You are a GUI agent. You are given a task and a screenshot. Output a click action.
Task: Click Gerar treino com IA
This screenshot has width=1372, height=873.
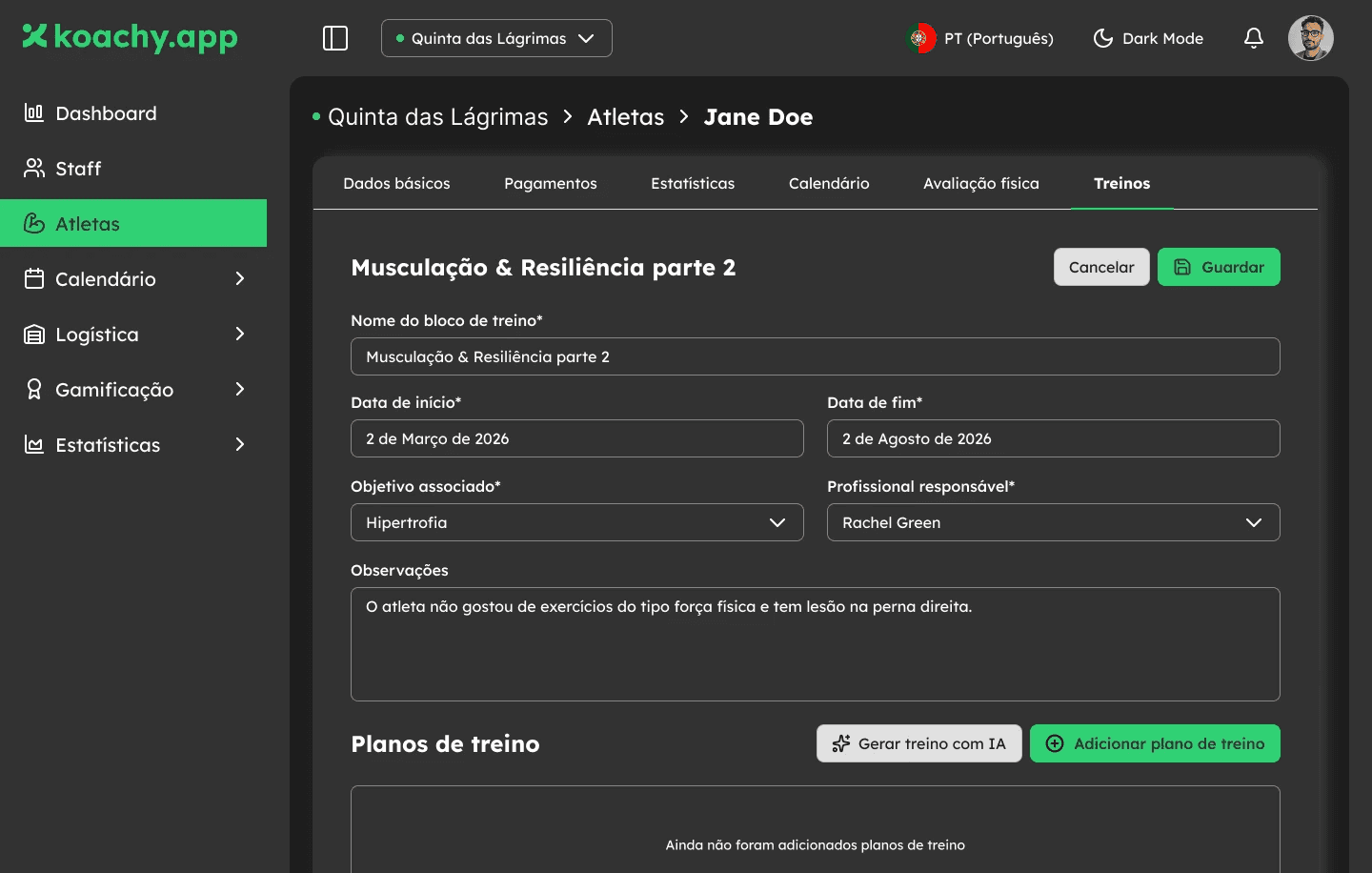pyautogui.click(x=919, y=743)
